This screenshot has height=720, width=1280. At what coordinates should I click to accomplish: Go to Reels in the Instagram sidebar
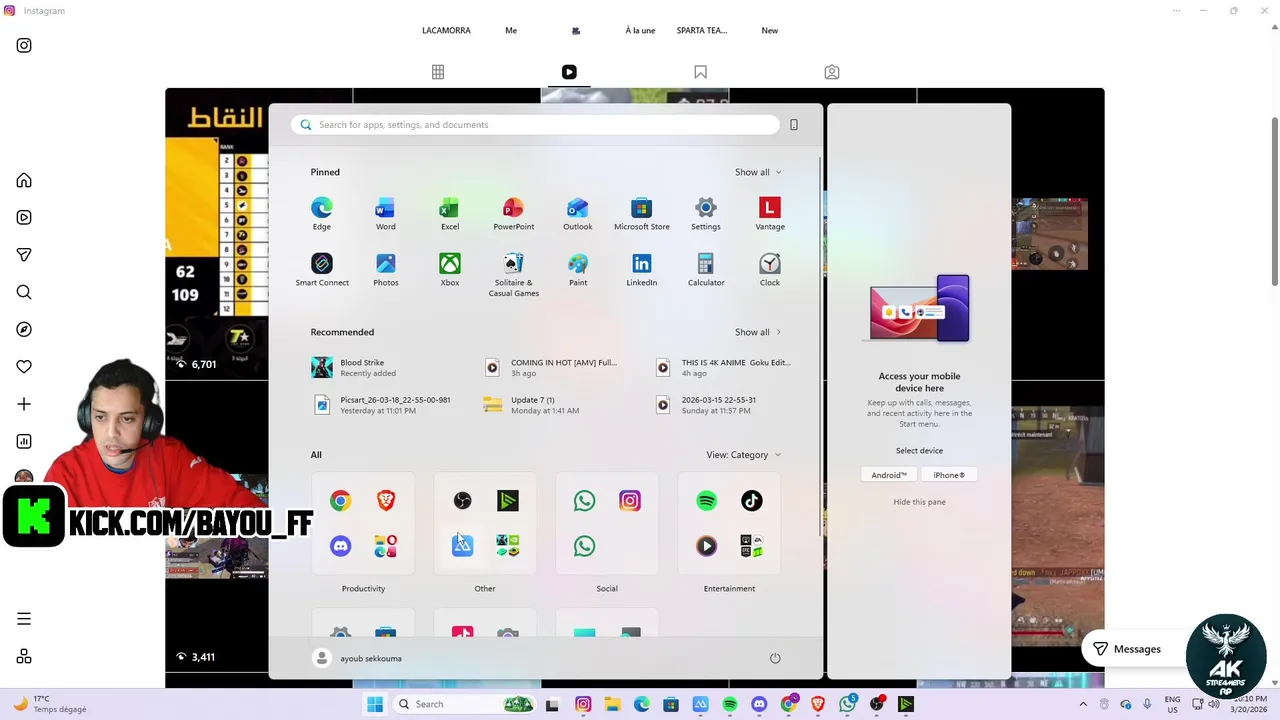[x=24, y=217]
